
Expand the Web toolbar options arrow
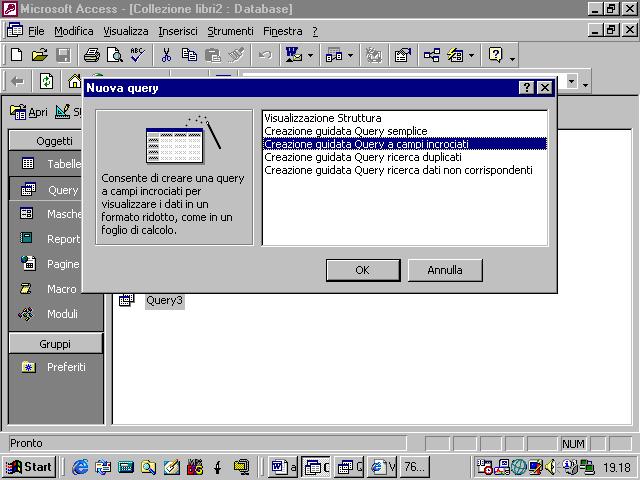point(585,83)
